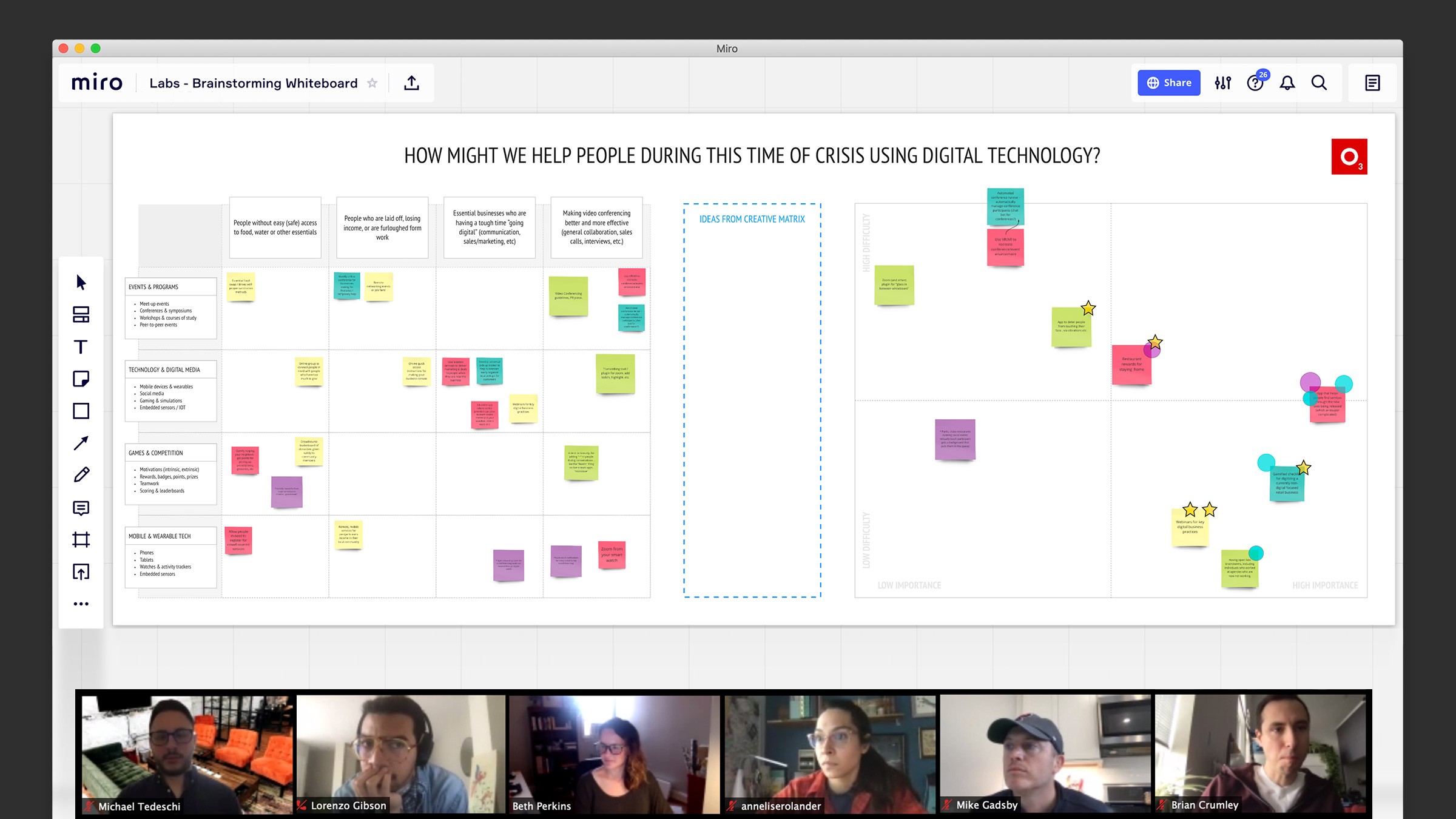The height and width of the screenshot is (819, 1456).
Task: Open the search panel icon
Action: click(1319, 83)
